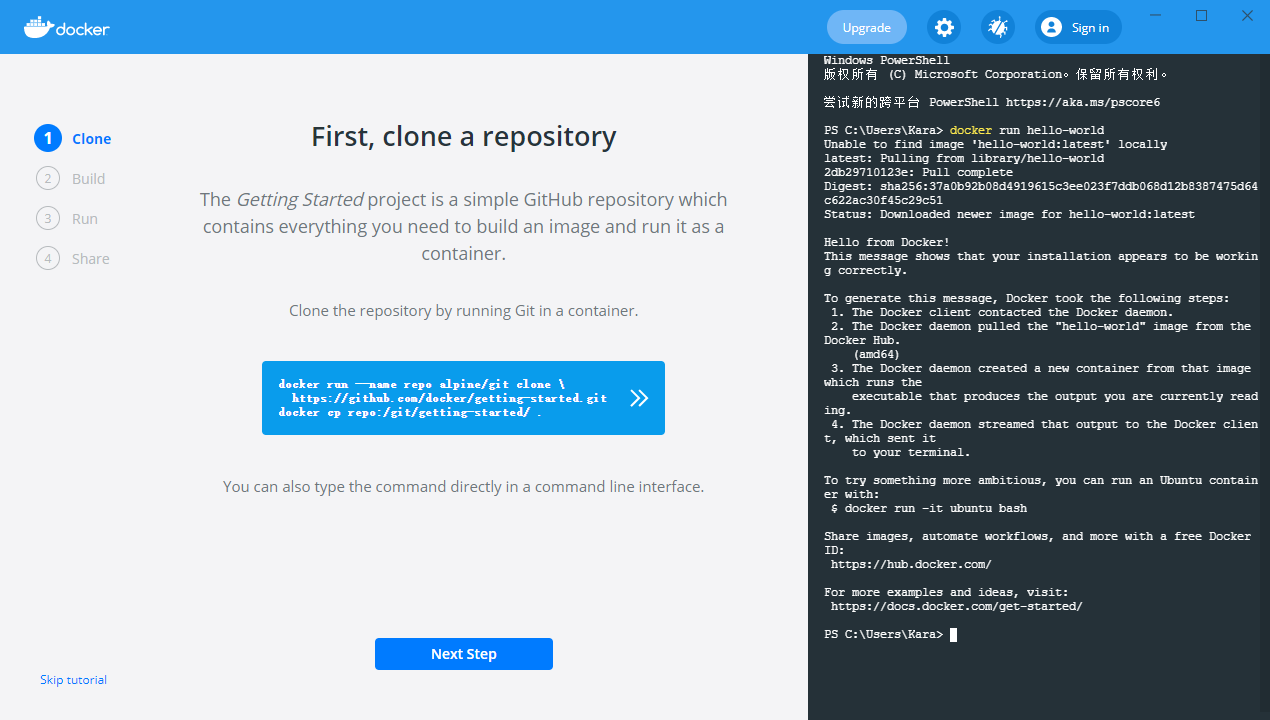The width and height of the screenshot is (1270, 720).
Task: Click the https://aka.ms/pscore6 text in the terminal
Action: [x=1083, y=102]
